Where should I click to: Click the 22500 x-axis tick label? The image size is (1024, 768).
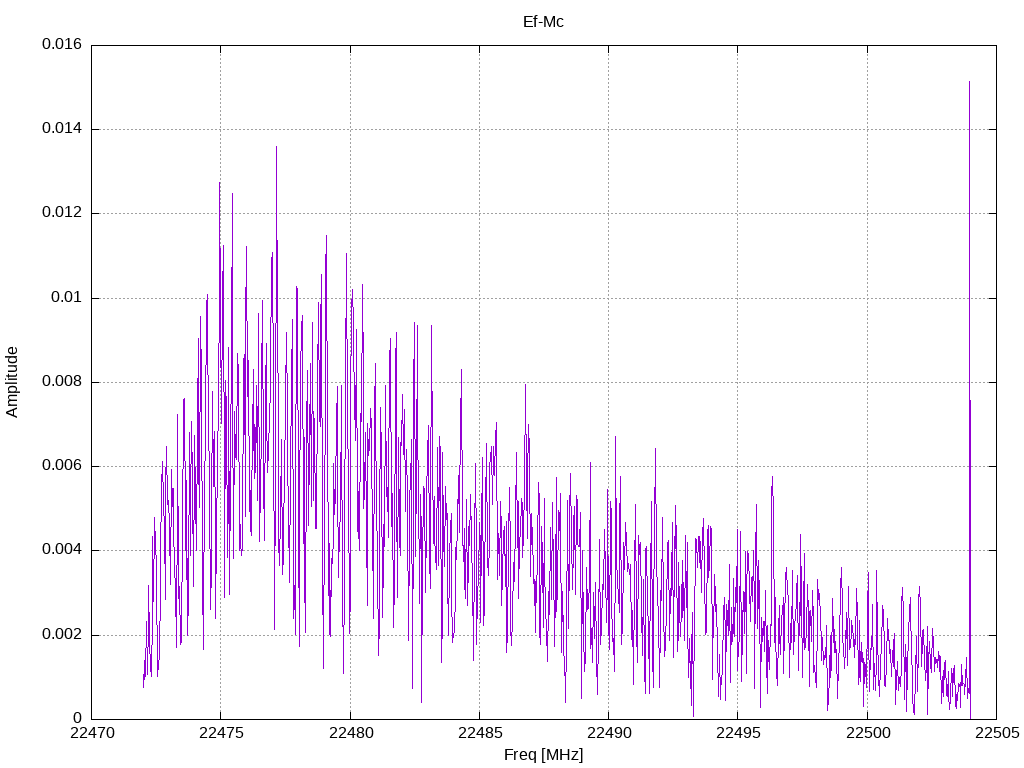click(x=867, y=733)
